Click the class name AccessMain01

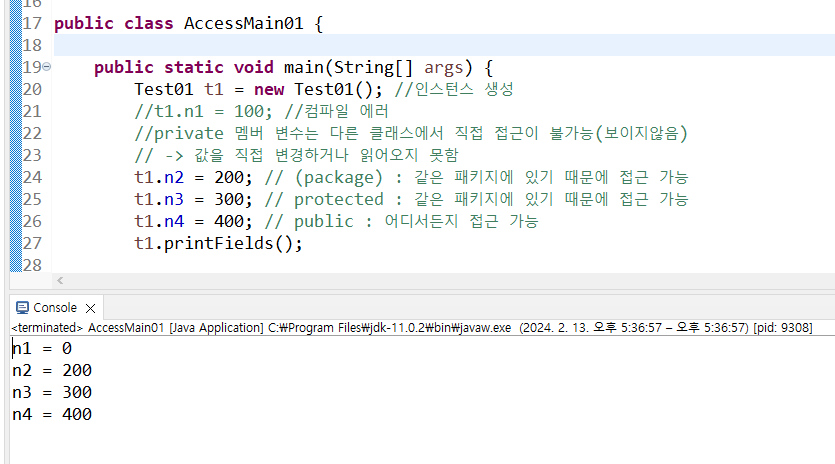[244, 23]
